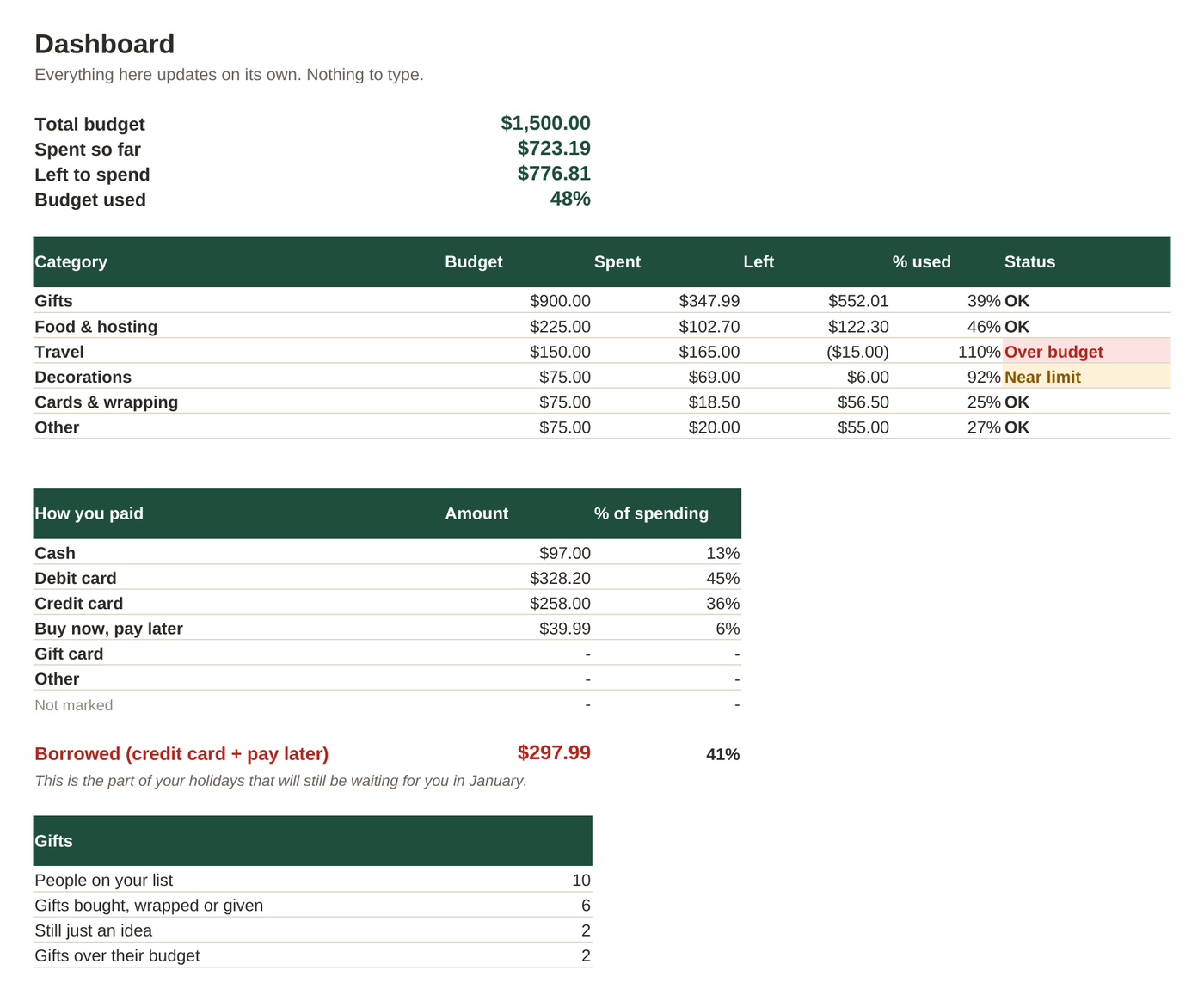The image size is (1204, 1001).
Task: Click the Gifts spent amount $347.99
Action: click(709, 301)
